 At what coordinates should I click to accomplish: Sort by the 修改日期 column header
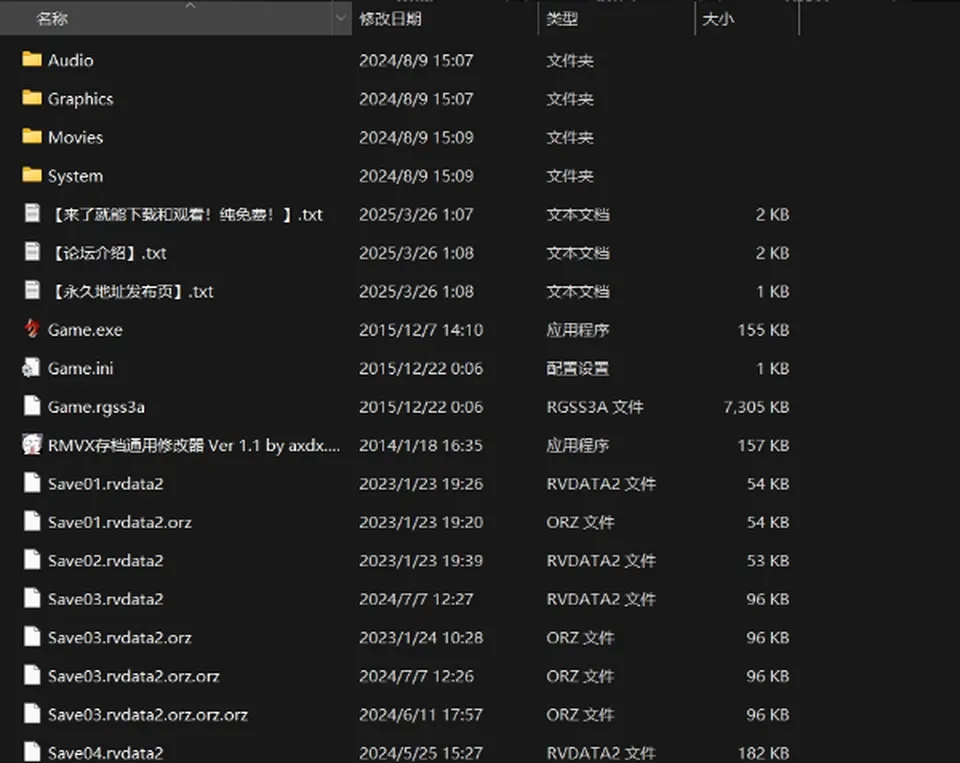click(390, 19)
